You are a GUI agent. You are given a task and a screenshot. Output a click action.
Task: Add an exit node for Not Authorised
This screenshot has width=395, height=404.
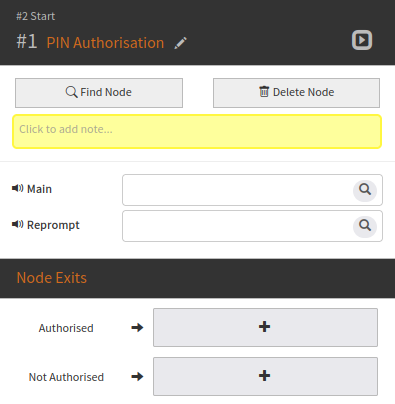point(265,376)
